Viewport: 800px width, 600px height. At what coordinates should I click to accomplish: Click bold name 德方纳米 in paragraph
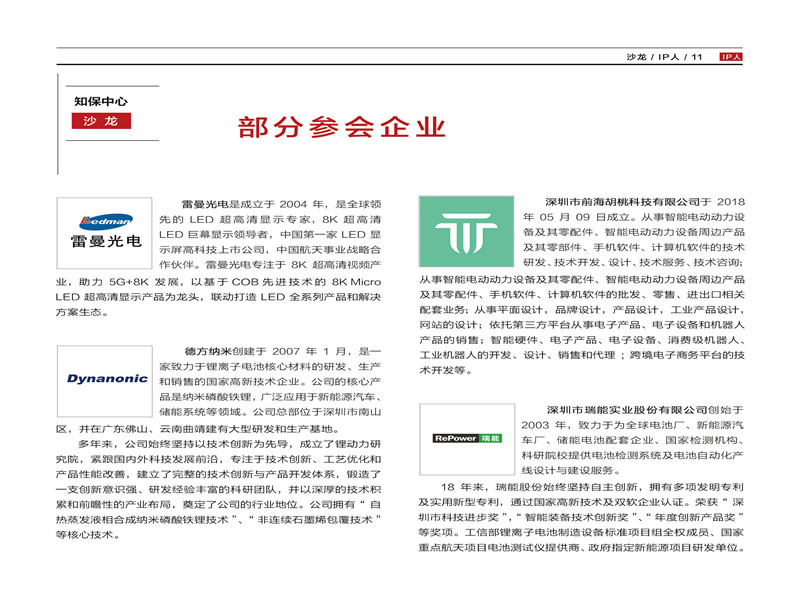click(x=208, y=352)
